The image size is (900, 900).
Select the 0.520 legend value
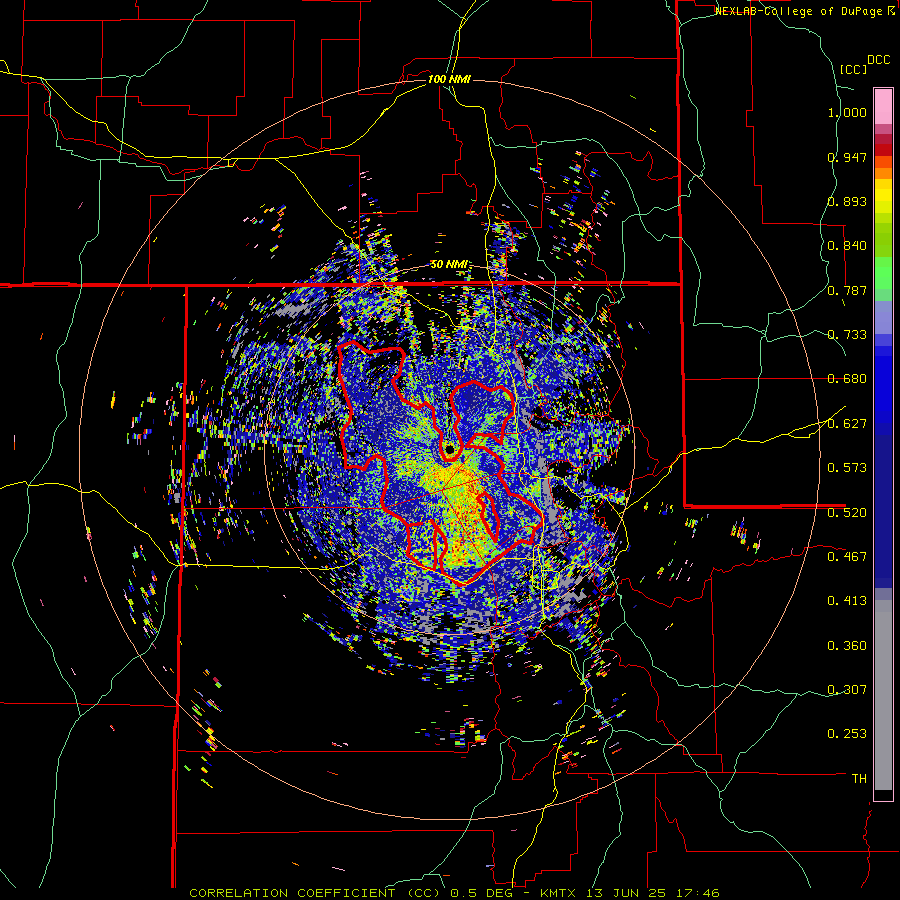coord(847,513)
